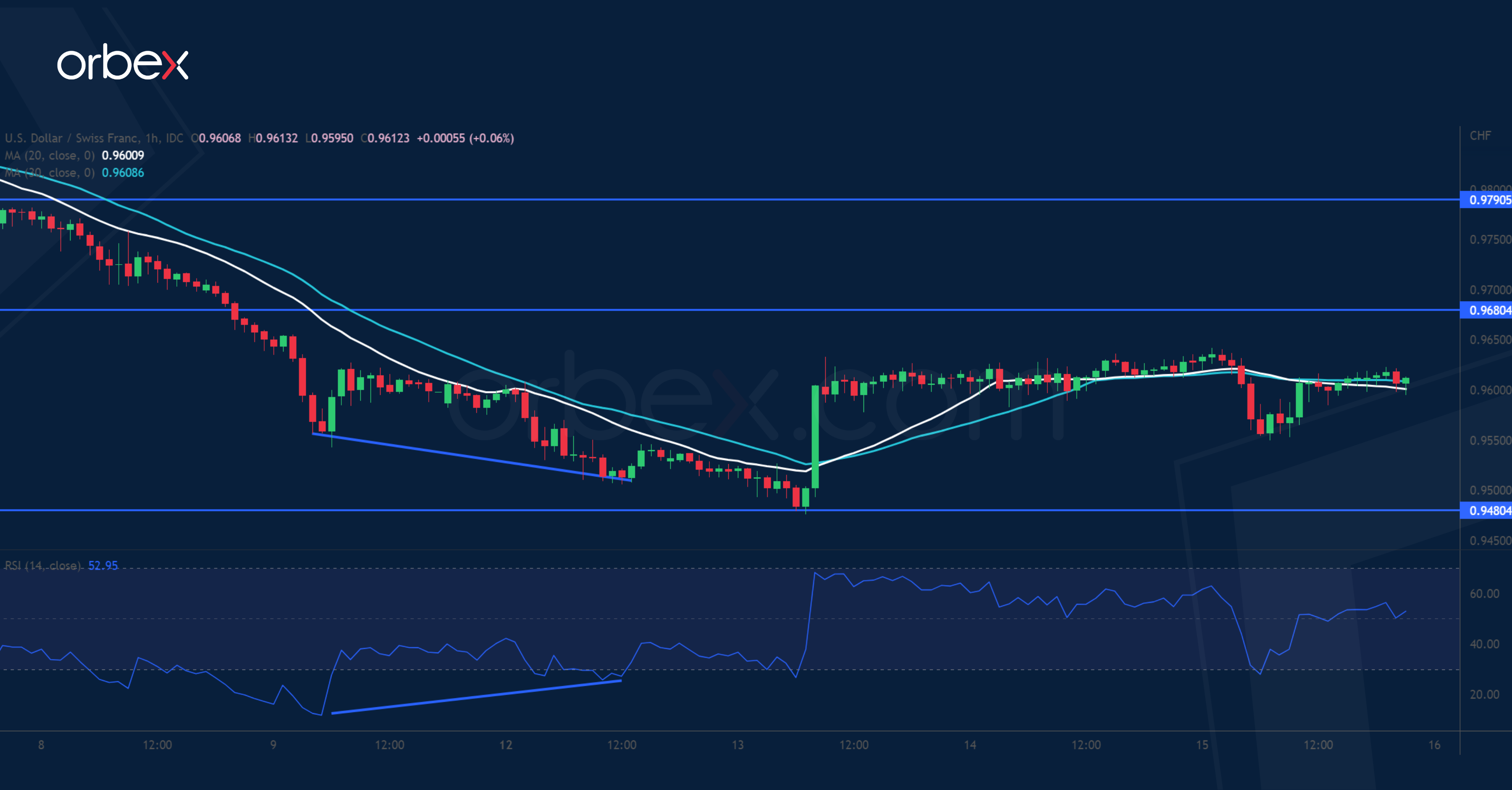Toggle the RSI (14, close) indicator legend
Screen dimensions: 1512x790
pyautogui.click(x=44, y=565)
